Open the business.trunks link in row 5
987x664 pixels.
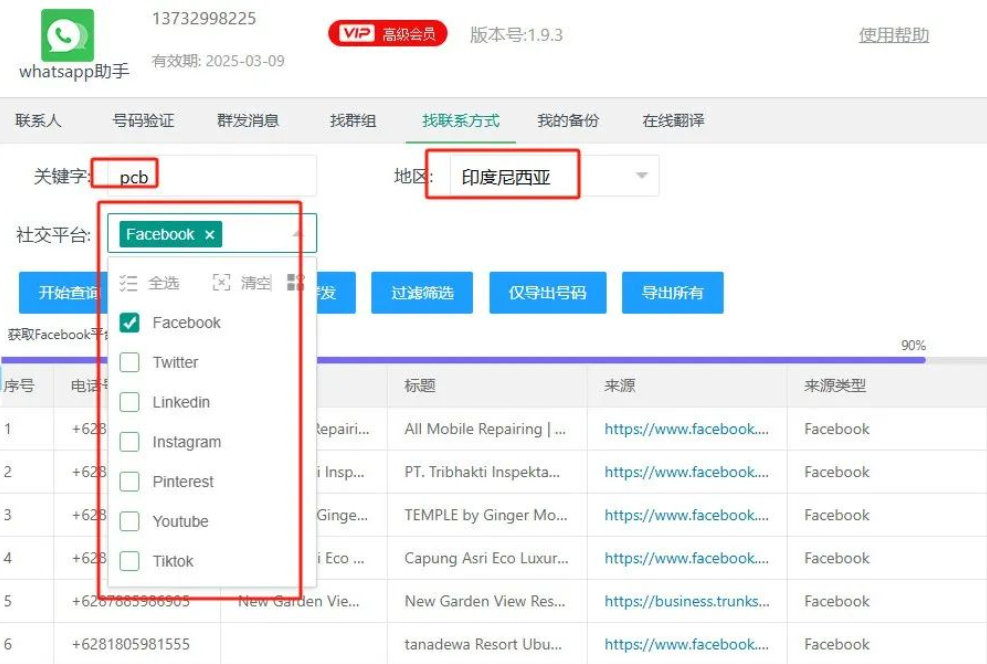click(x=686, y=601)
